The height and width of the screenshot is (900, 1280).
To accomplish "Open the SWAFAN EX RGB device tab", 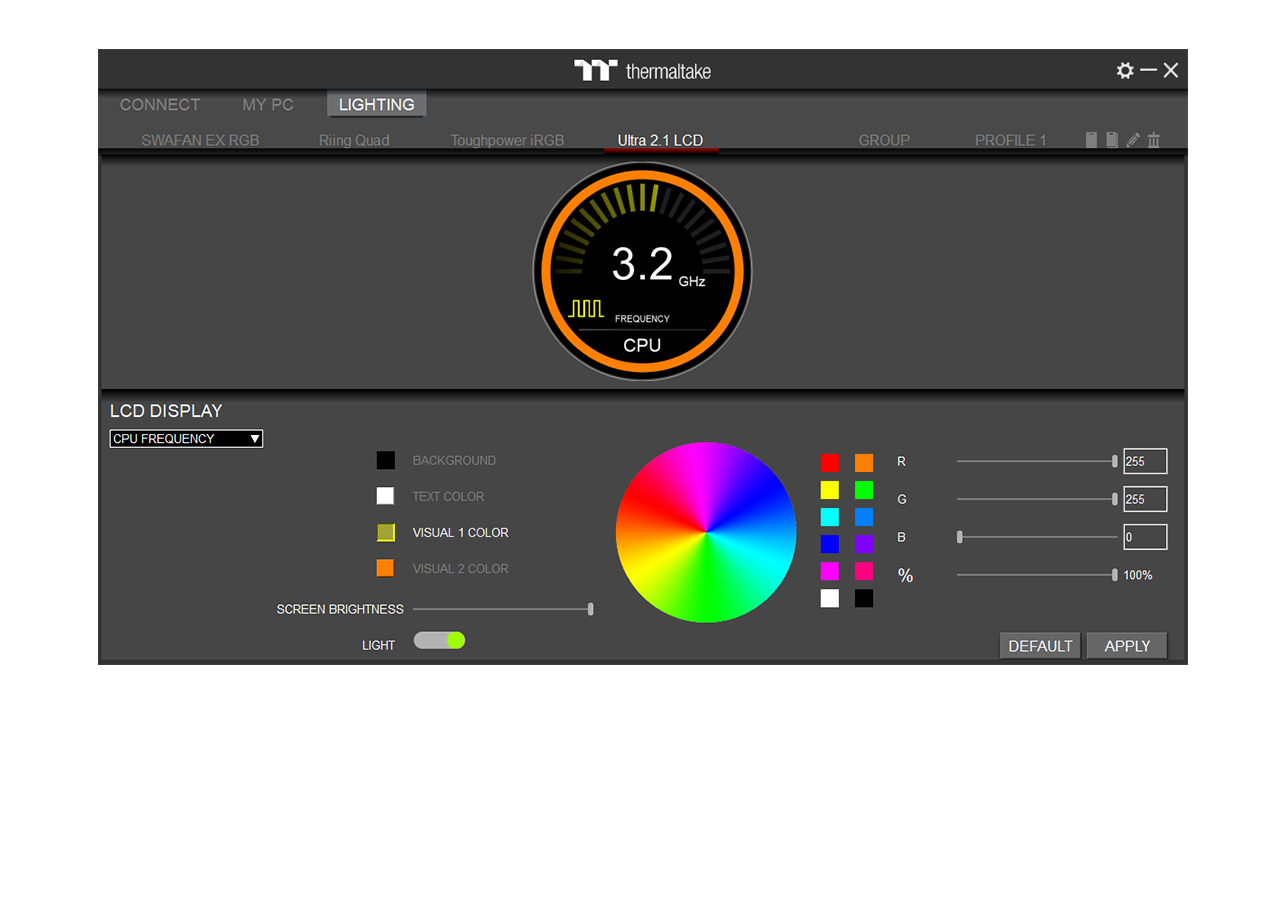I will pyautogui.click(x=200, y=140).
